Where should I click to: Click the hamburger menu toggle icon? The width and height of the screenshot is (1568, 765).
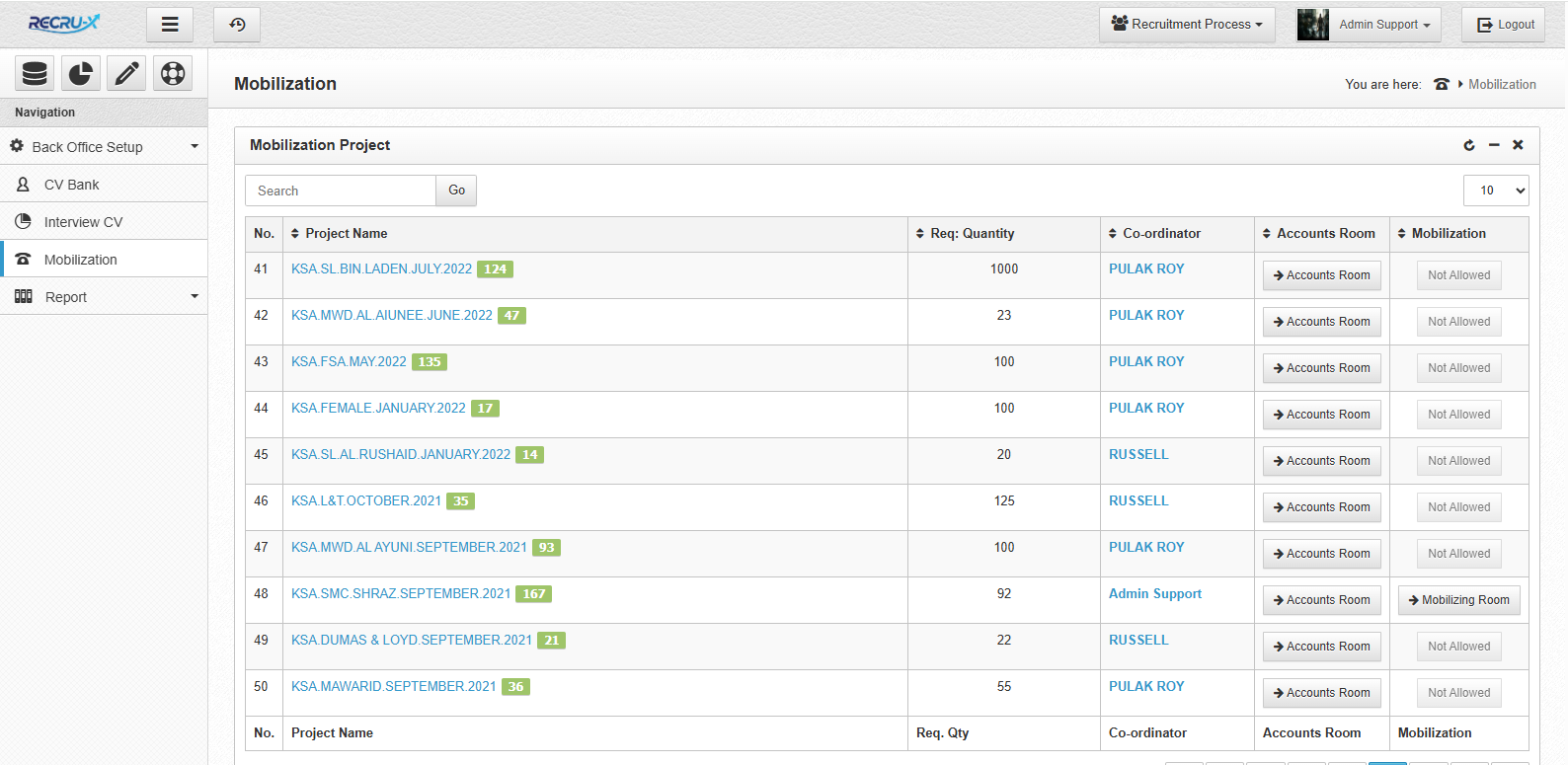pos(170,25)
